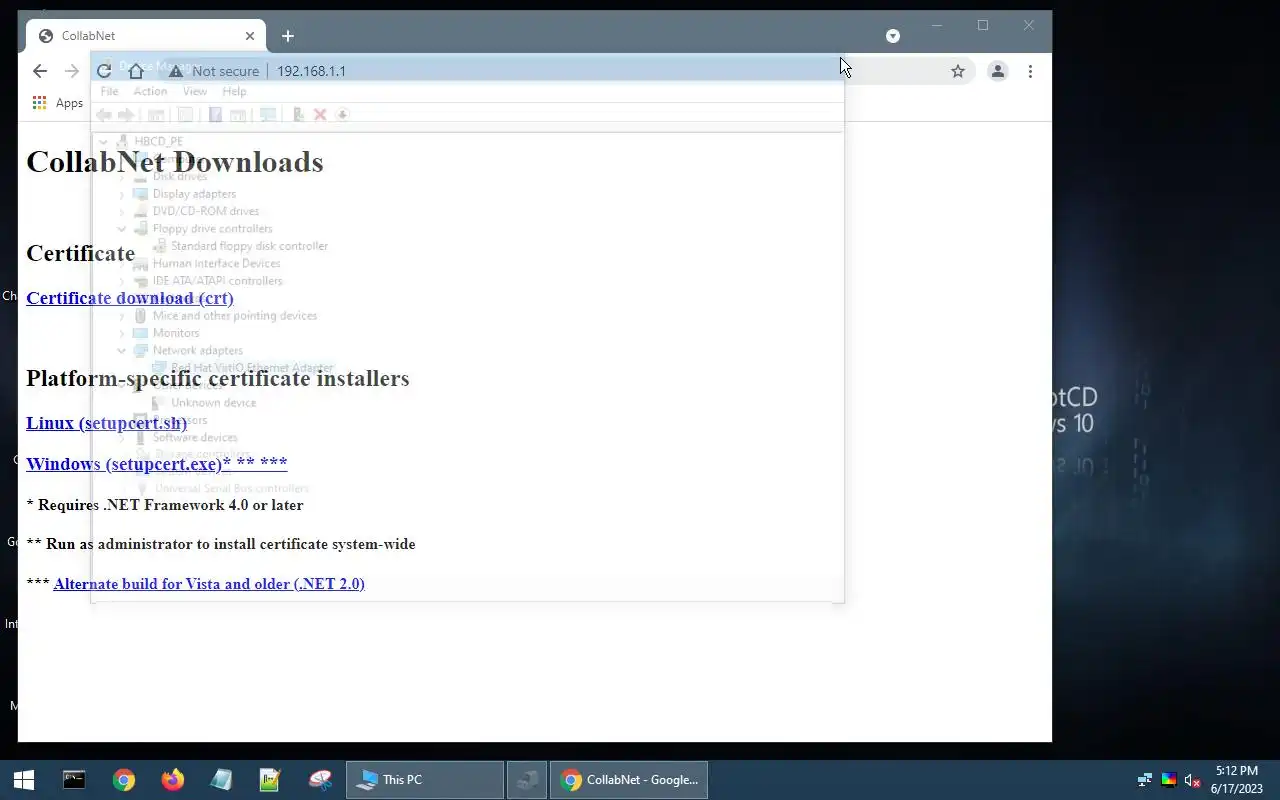Open the Windows Start menu
Image resolution: width=1280 pixels, height=800 pixels.
coord(24,780)
